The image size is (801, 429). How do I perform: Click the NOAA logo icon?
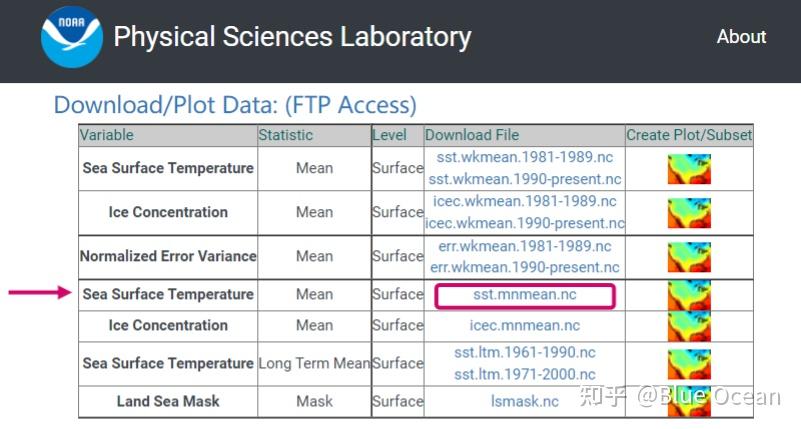pos(71,38)
